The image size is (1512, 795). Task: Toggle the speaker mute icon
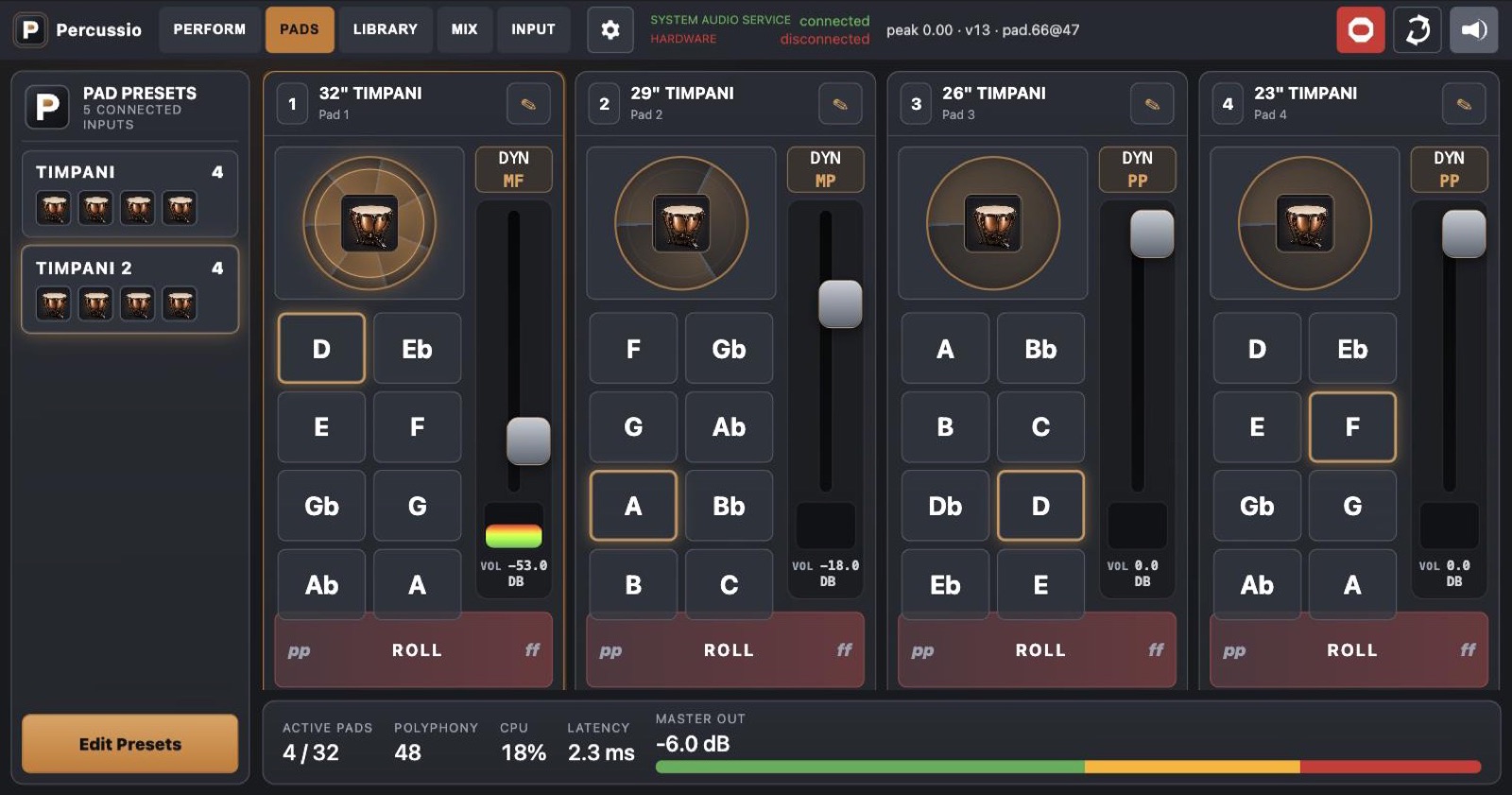coord(1474,29)
